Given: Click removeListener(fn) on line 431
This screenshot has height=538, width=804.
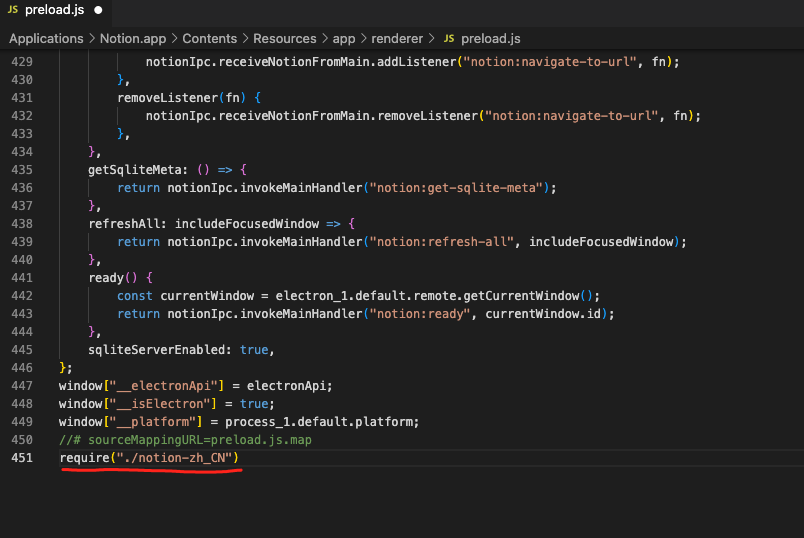Looking at the screenshot, I should pos(182,98).
